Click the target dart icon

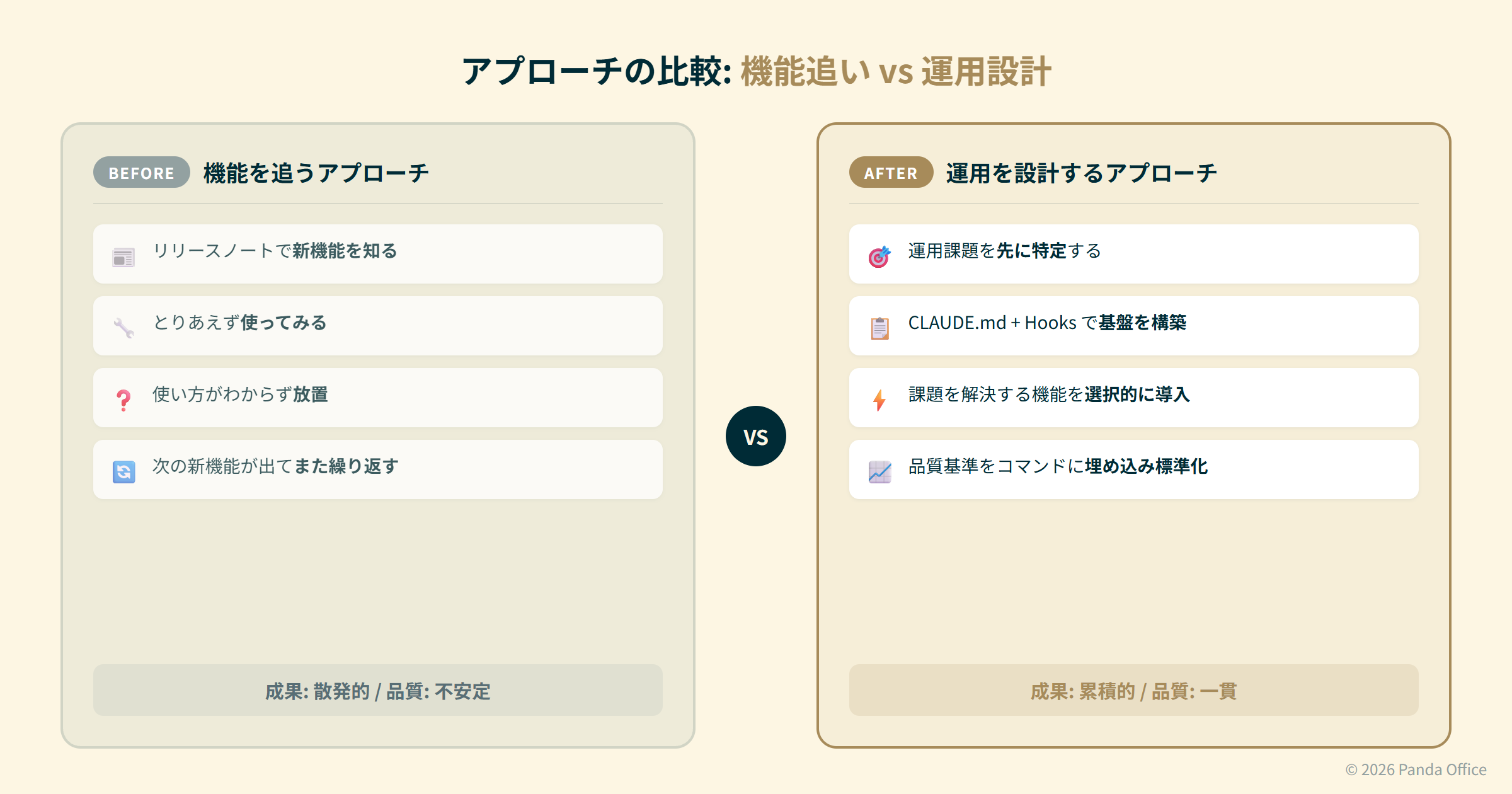(x=879, y=256)
